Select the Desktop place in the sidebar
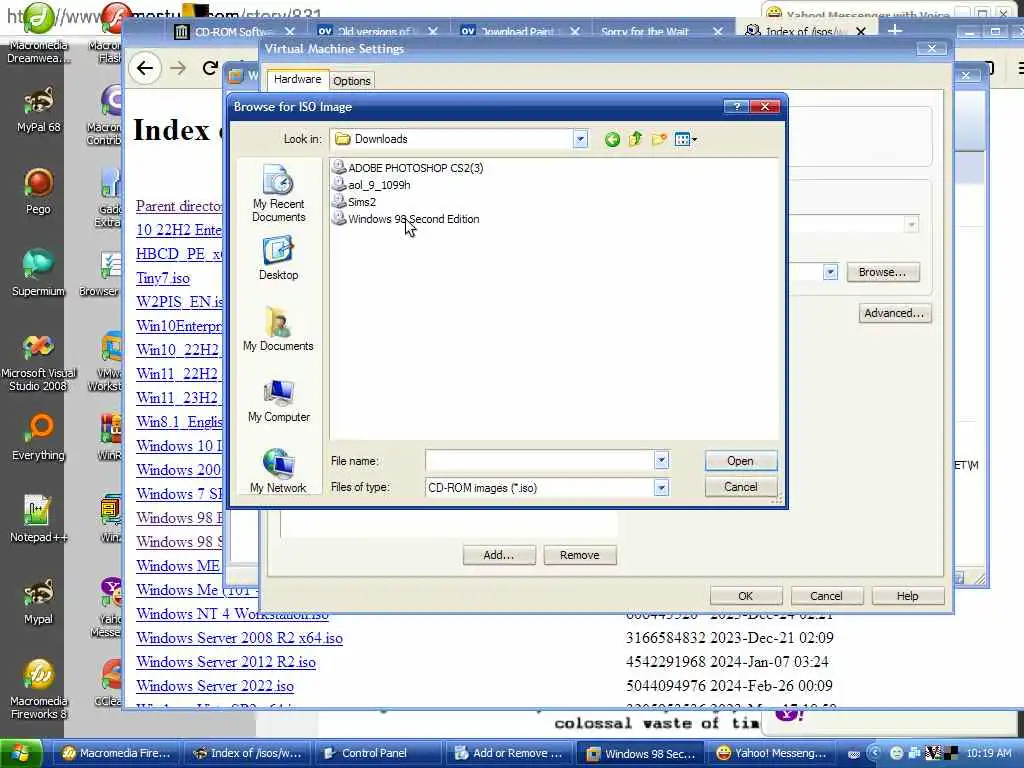This screenshot has height=768, width=1024. click(278, 259)
